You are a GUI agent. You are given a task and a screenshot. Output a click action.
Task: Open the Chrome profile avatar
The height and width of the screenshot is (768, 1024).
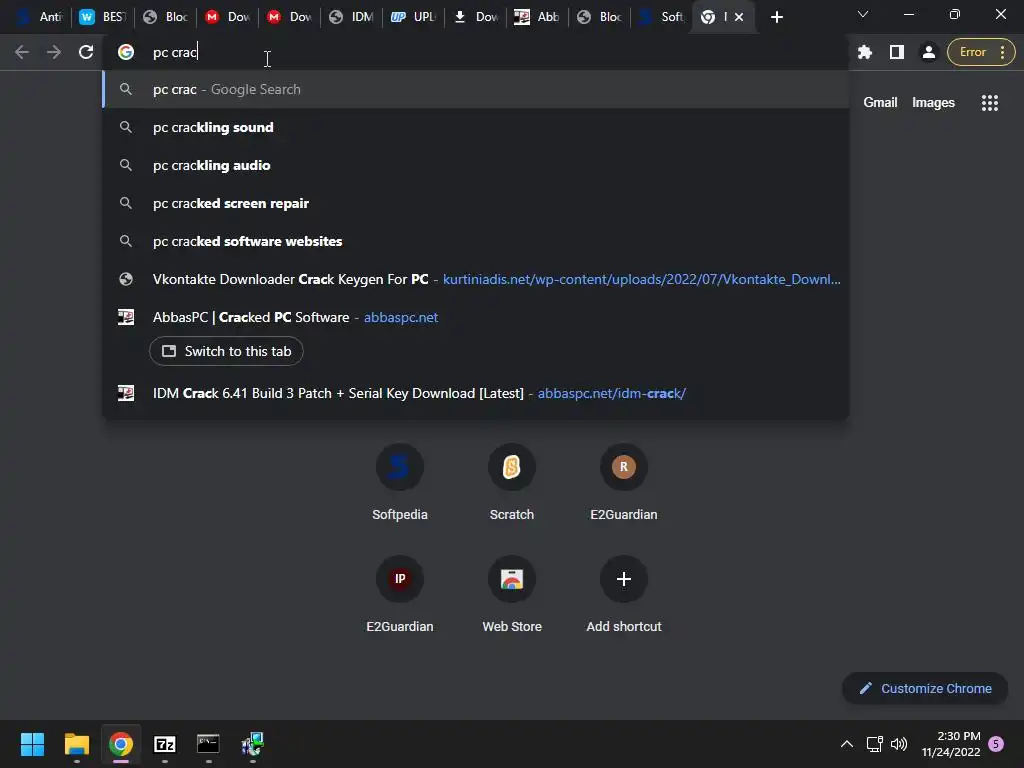coord(928,52)
